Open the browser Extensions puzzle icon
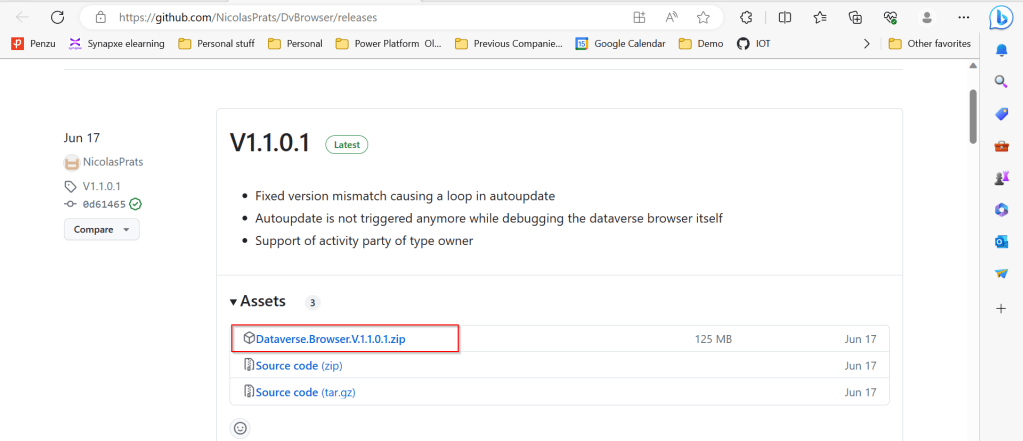 [x=746, y=17]
